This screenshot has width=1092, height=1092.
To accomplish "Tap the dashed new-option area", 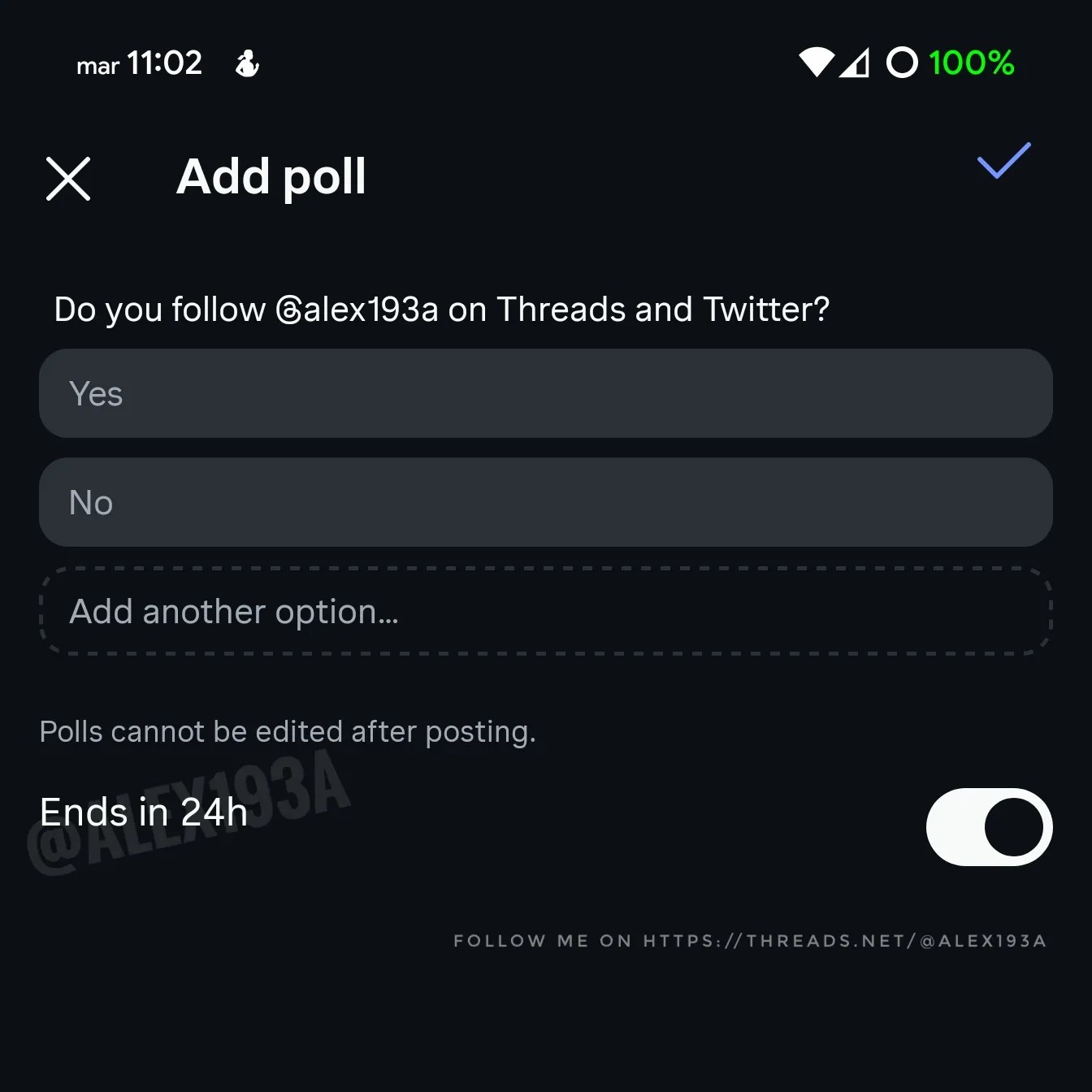I will [546, 612].
